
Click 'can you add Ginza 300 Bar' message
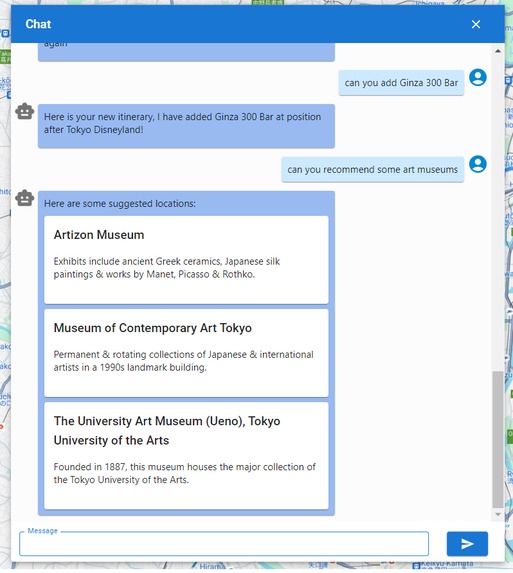tap(401, 83)
